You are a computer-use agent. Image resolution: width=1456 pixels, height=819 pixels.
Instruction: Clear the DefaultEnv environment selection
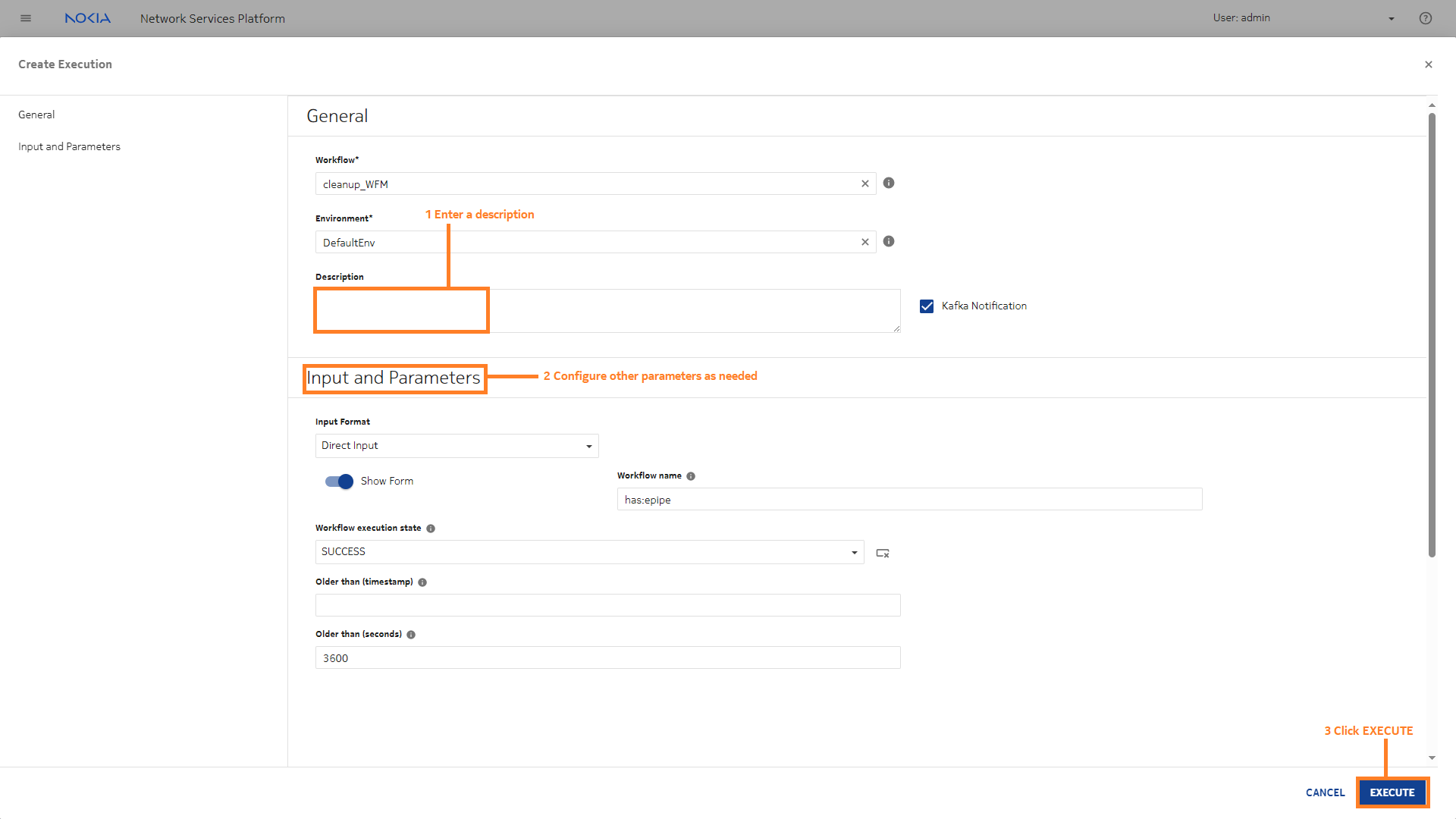click(865, 242)
